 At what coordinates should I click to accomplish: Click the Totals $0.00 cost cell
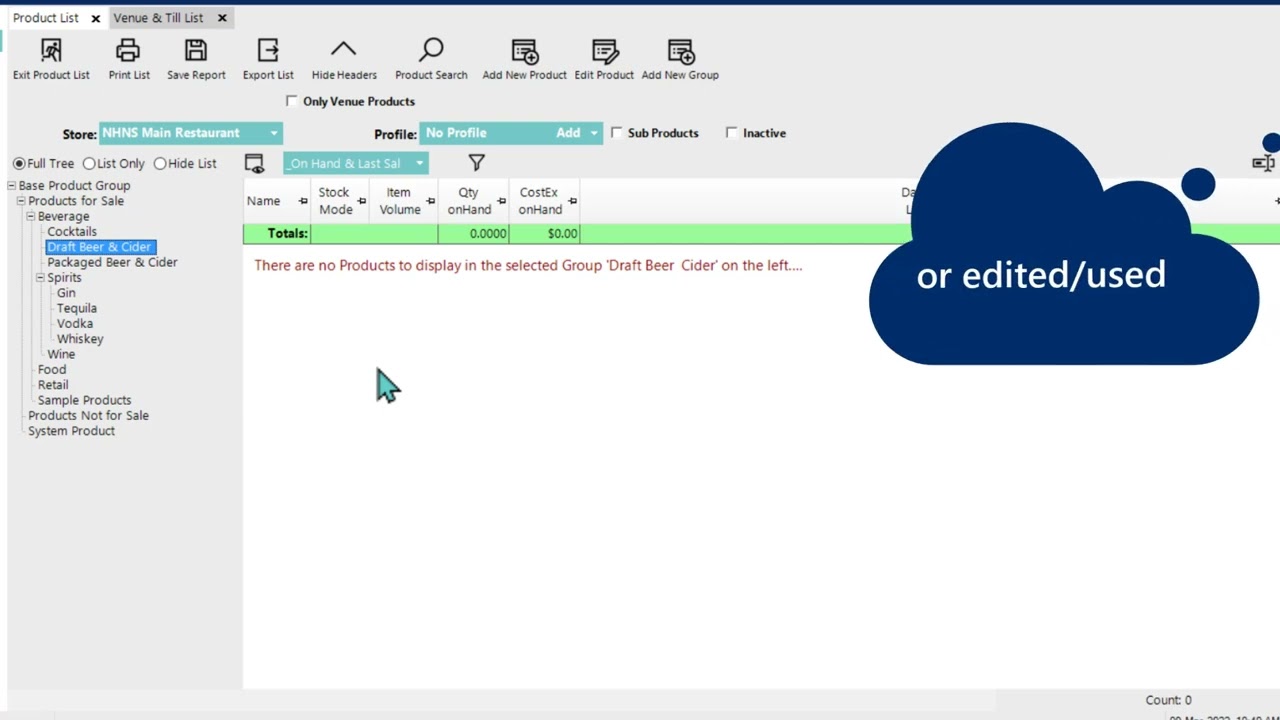point(544,233)
